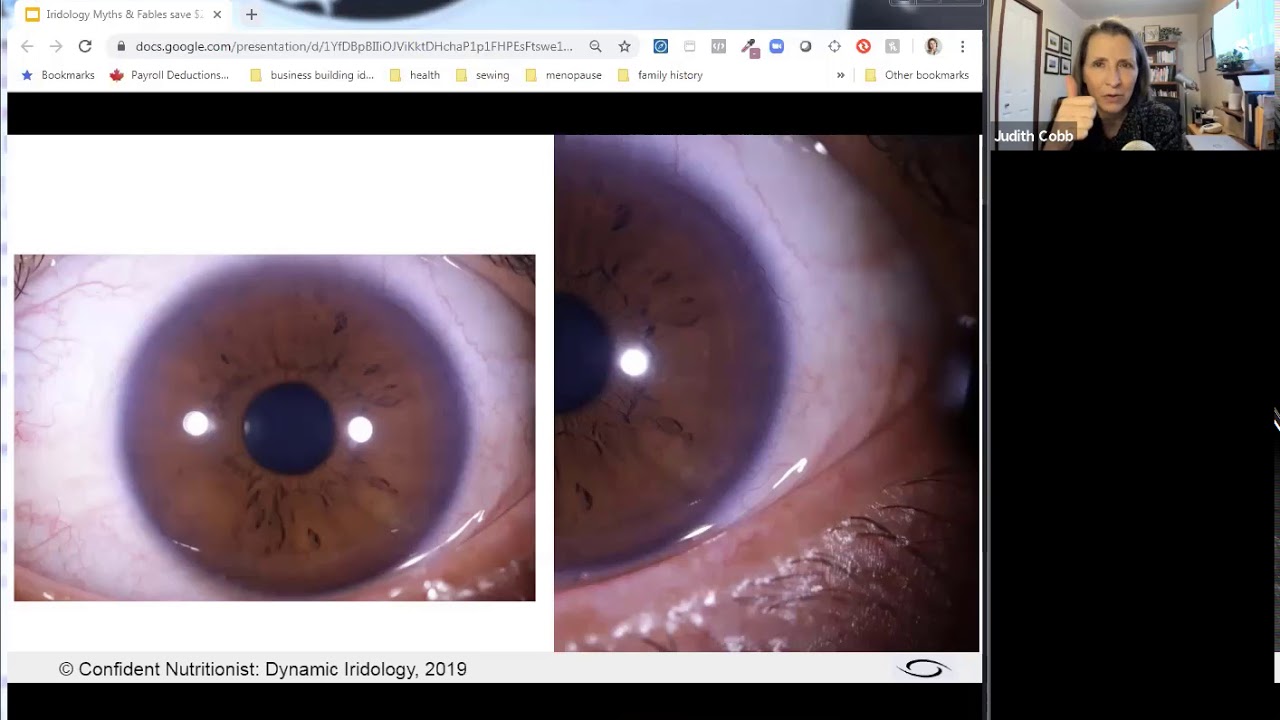This screenshot has height=720, width=1280.
Task: Click the crosshair target extension icon
Action: [x=834, y=46]
